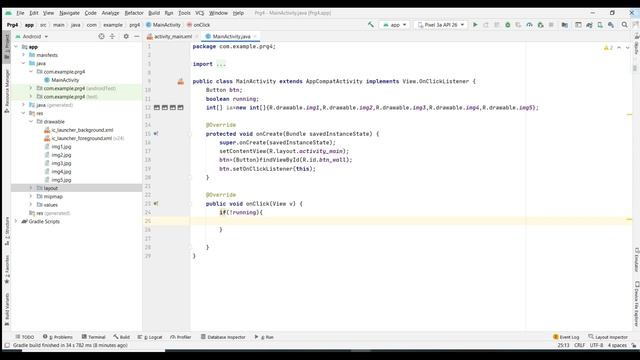Click first image gutter thumbnail on line 12
This screenshot has width=640, height=360.
[157, 108]
